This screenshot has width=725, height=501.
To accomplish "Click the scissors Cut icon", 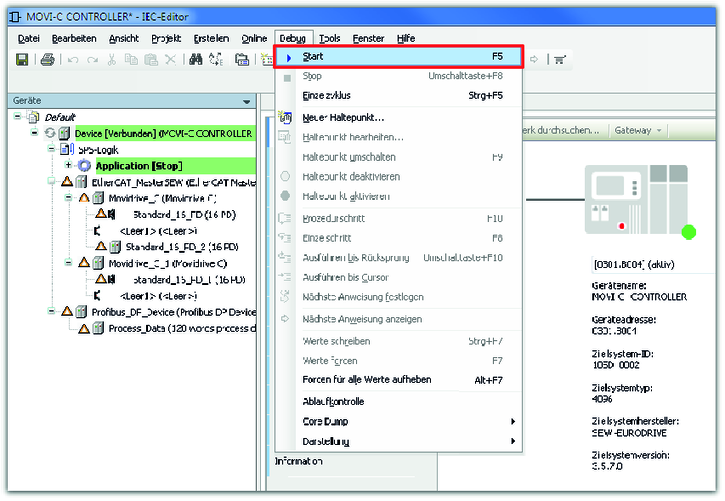I will (111, 60).
